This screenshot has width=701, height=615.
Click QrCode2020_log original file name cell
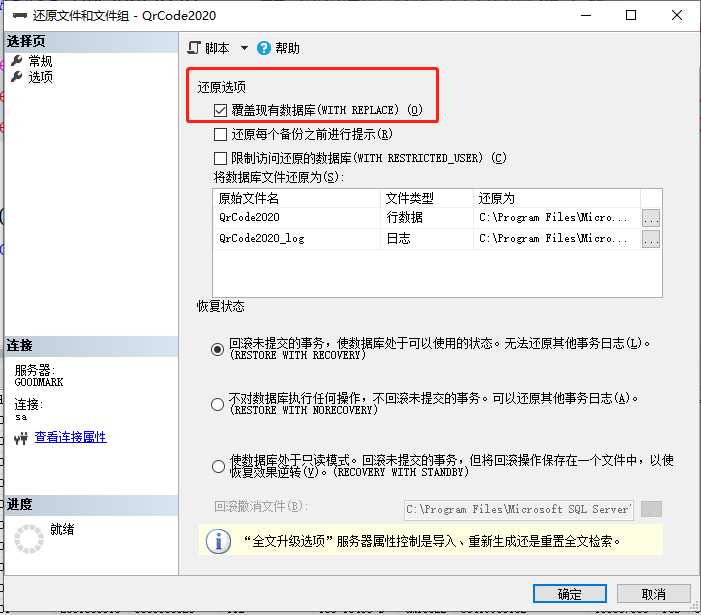[297, 239]
